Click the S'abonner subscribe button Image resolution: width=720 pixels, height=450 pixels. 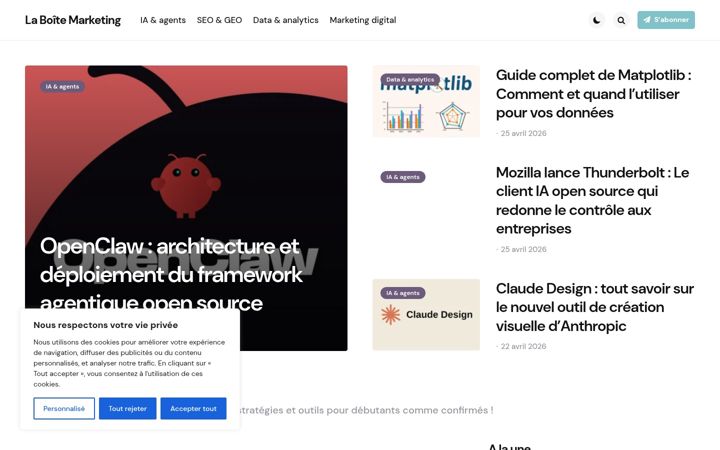[x=666, y=20]
